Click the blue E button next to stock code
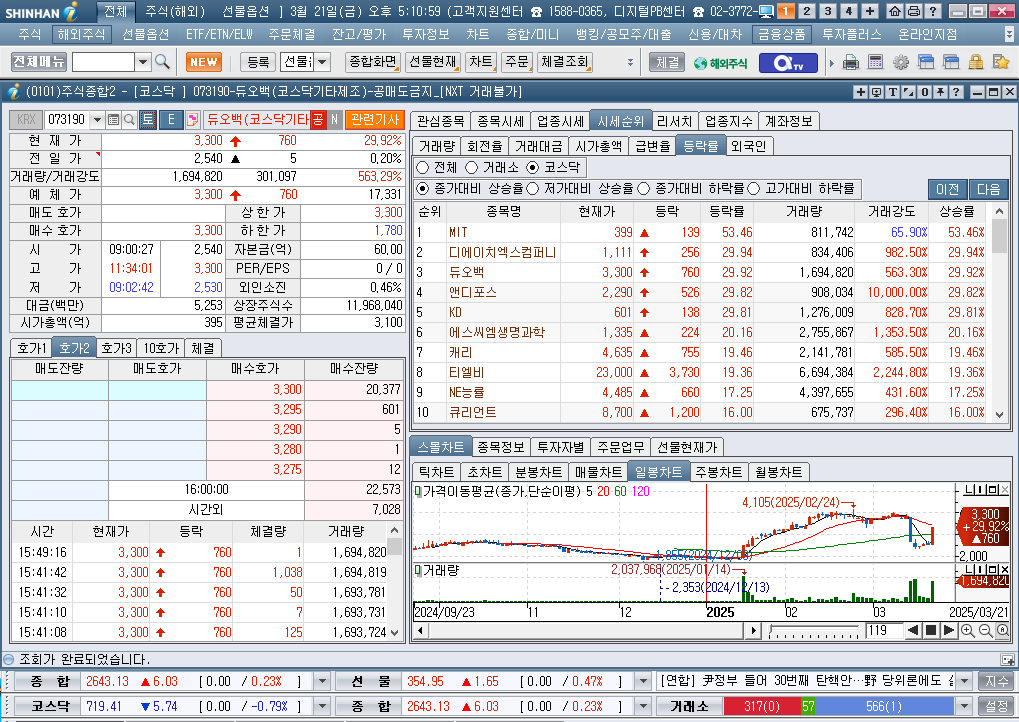Image resolution: width=1019 pixels, height=722 pixels. (172, 120)
